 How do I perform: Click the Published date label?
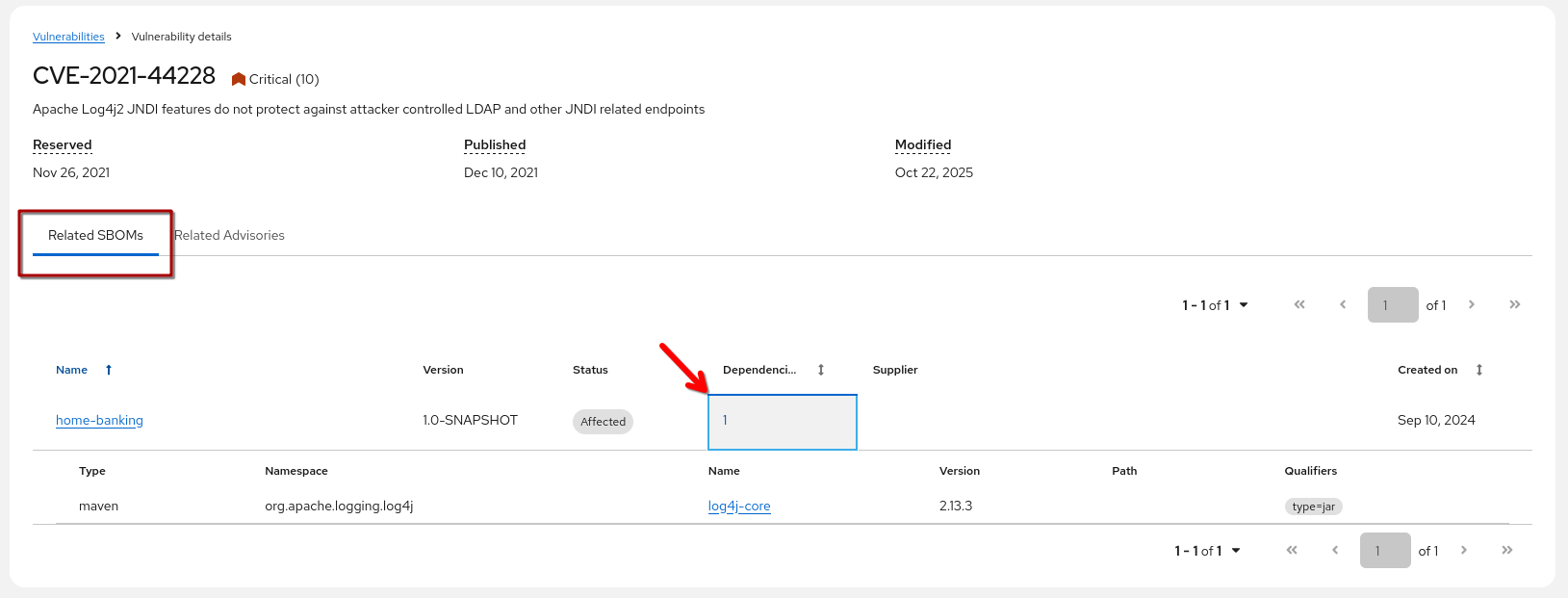[x=495, y=144]
